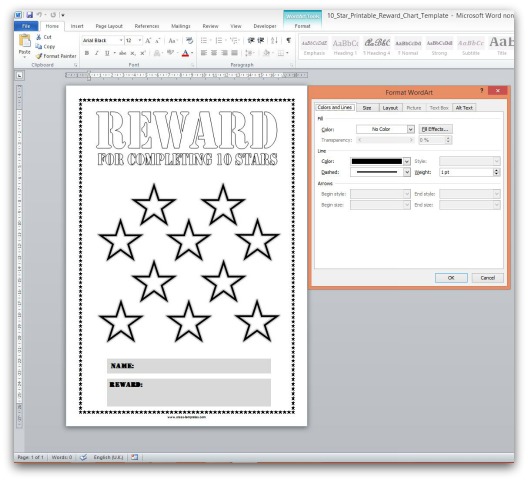This screenshot has width=528, height=481.
Task: Open the Review tab
Action: 210,26
